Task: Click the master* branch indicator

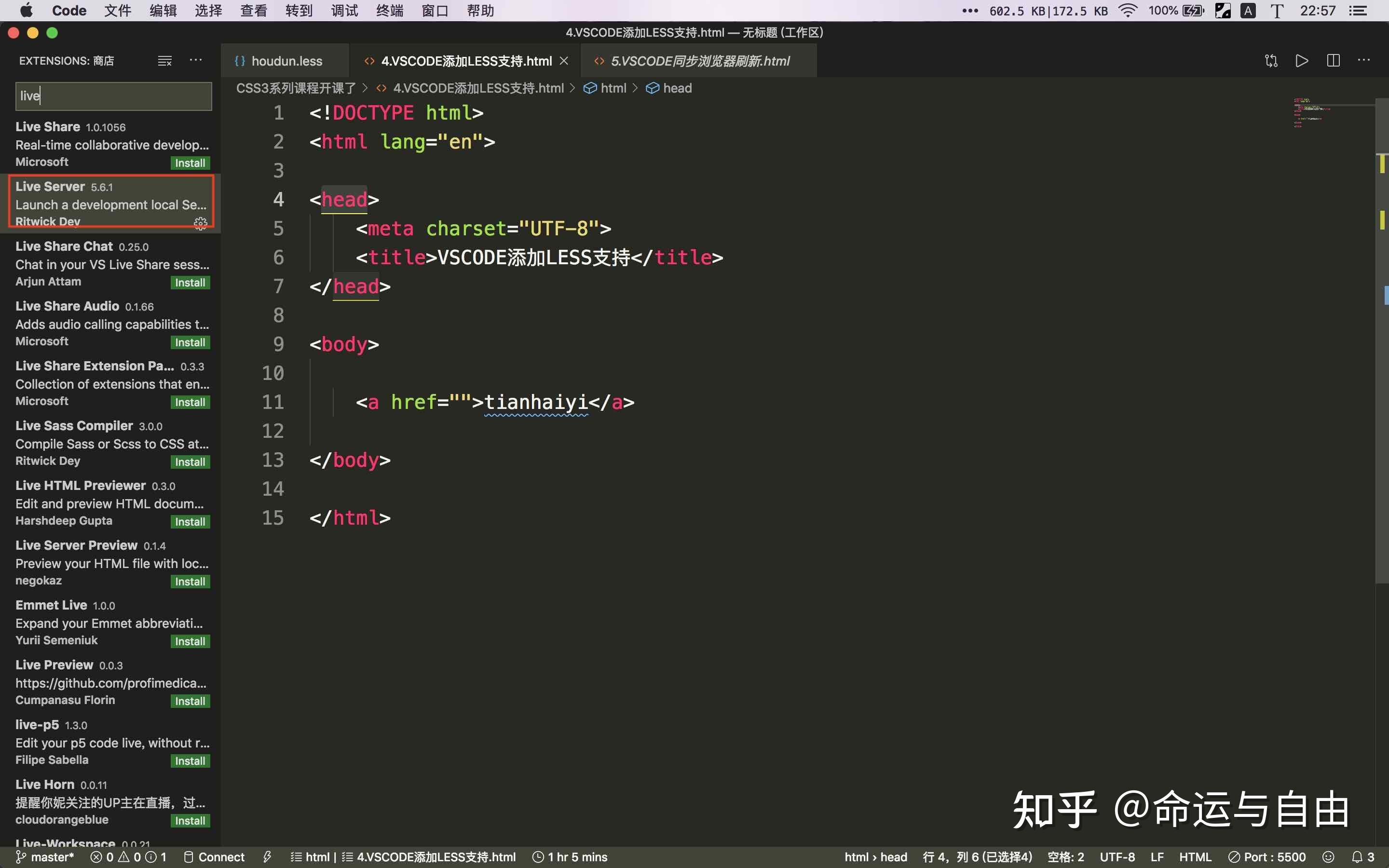Action: coord(45,856)
